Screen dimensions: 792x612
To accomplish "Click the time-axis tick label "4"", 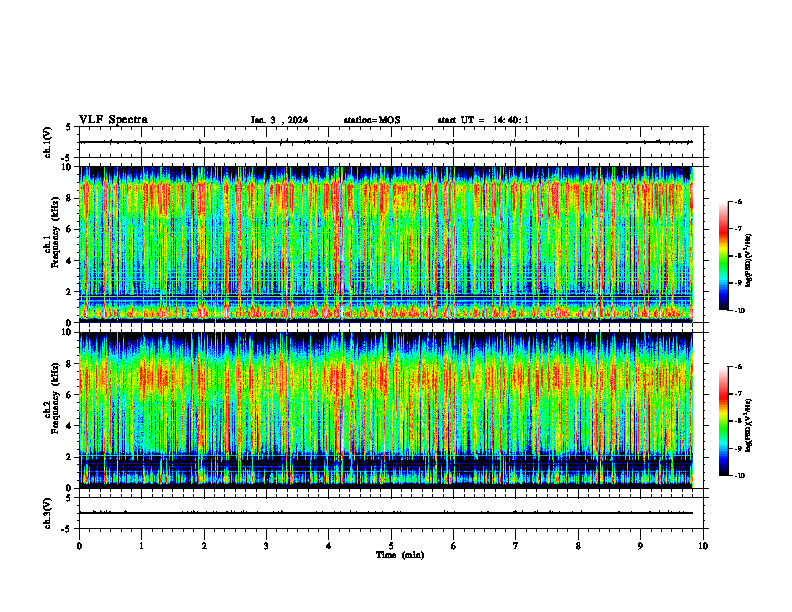I will (x=329, y=546).
